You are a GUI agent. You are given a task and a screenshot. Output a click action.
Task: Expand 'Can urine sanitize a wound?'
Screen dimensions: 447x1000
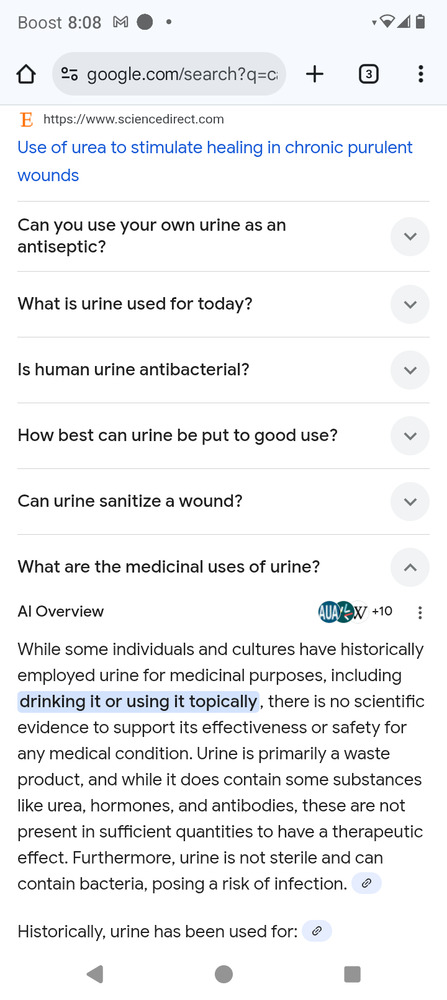coord(223,501)
